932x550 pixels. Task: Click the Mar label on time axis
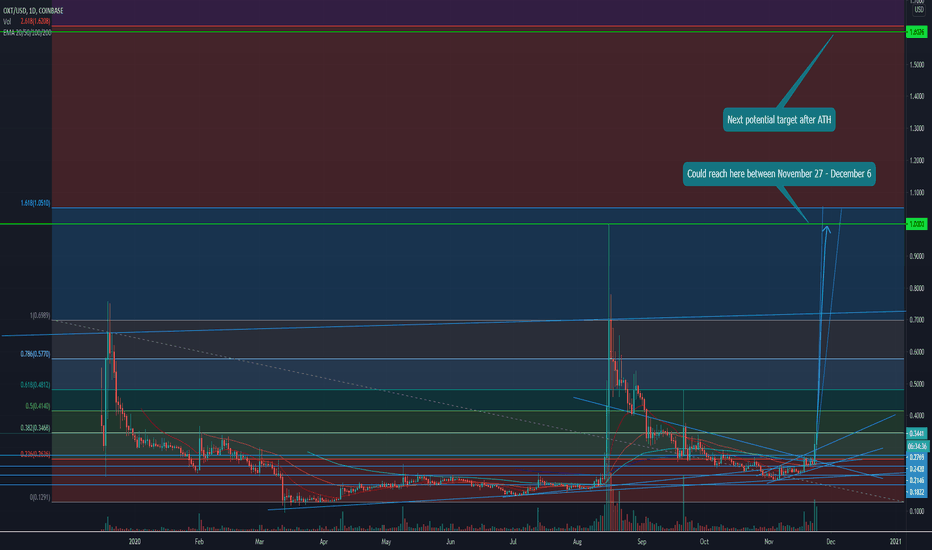click(x=259, y=542)
